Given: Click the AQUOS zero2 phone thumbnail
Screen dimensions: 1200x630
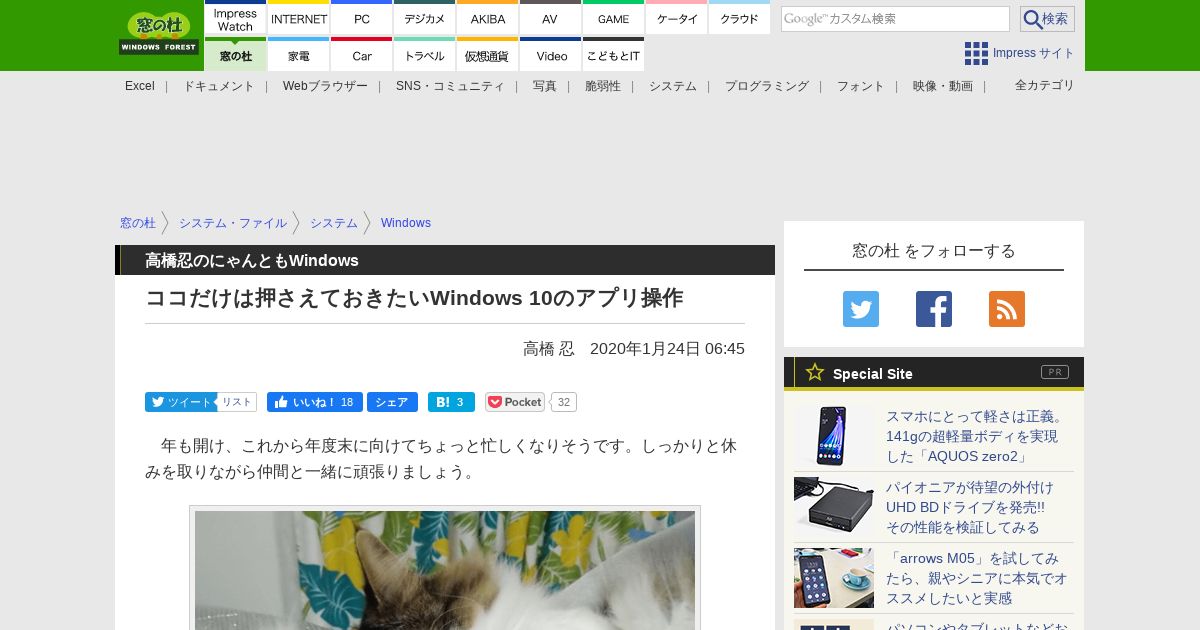Looking at the screenshot, I should pyautogui.click(x=834, y=436).
